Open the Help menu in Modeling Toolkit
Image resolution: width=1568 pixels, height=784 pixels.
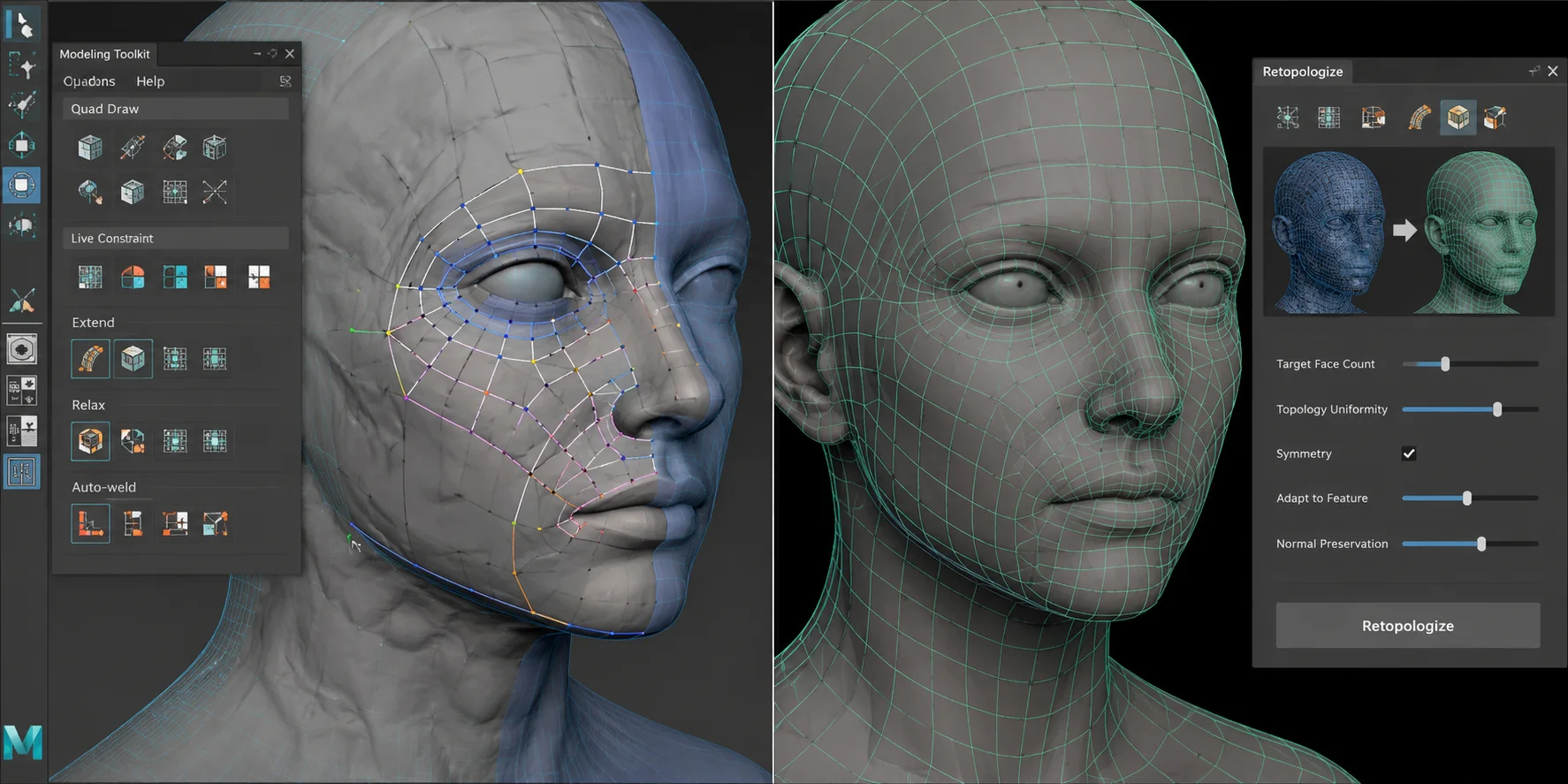[x=150, y=81]
